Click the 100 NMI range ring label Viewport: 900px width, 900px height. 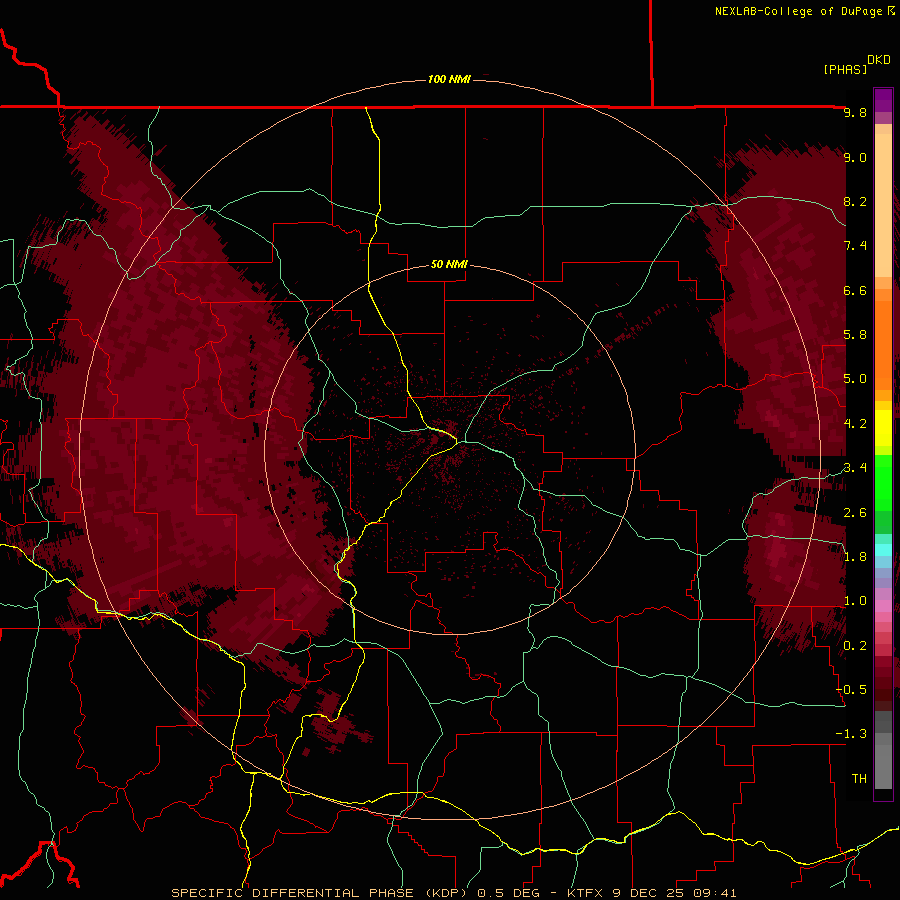pos(449,79)
